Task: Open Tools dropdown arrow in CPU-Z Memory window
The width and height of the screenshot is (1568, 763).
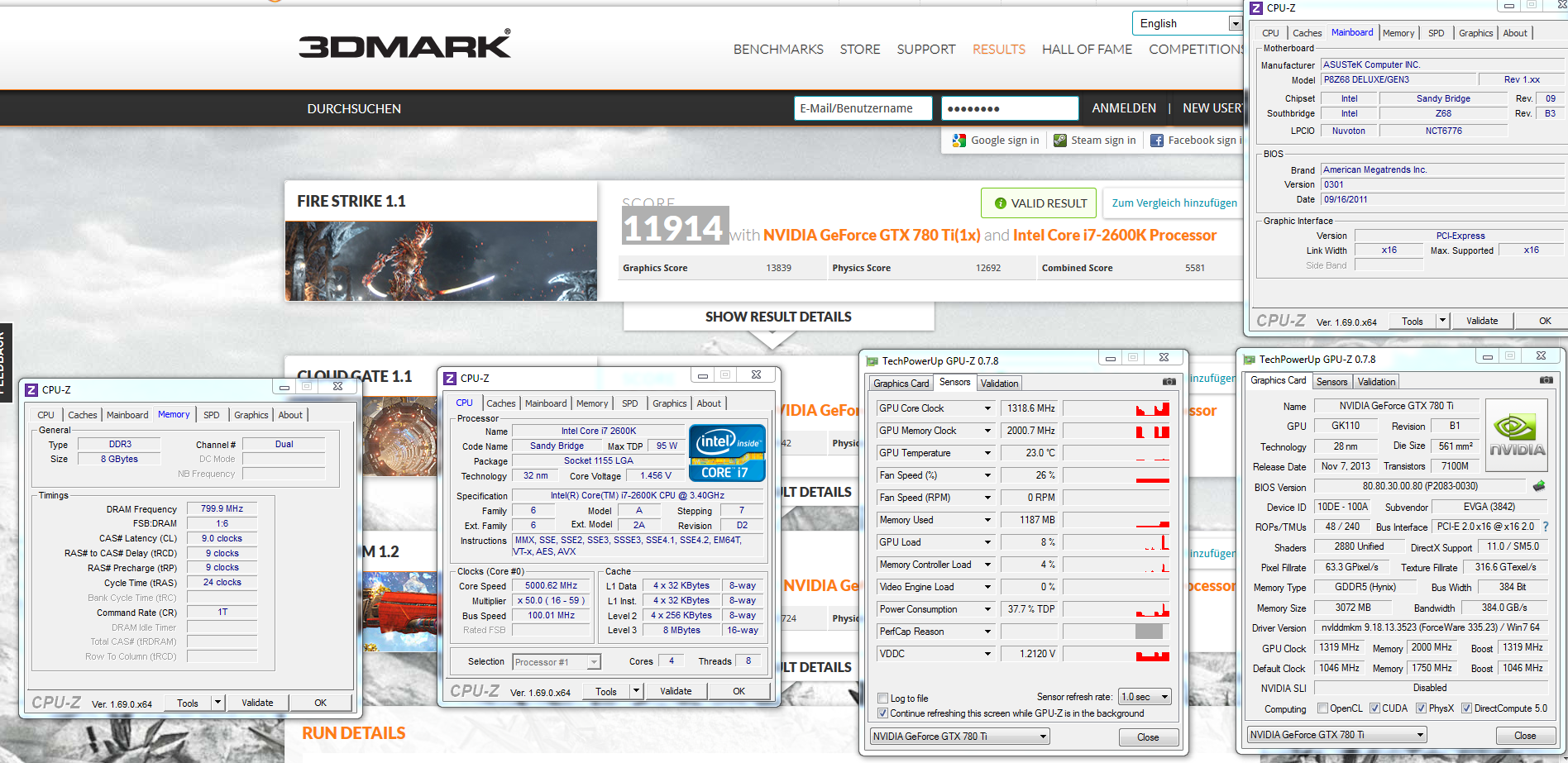Action: pos(218,703)
